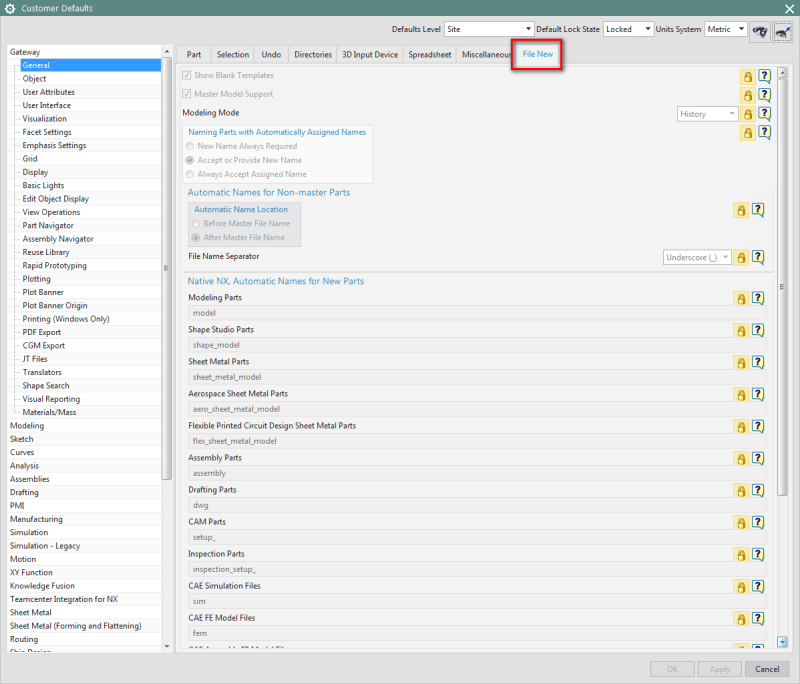Open help icon for Inspection Parts

pos(758,554)
